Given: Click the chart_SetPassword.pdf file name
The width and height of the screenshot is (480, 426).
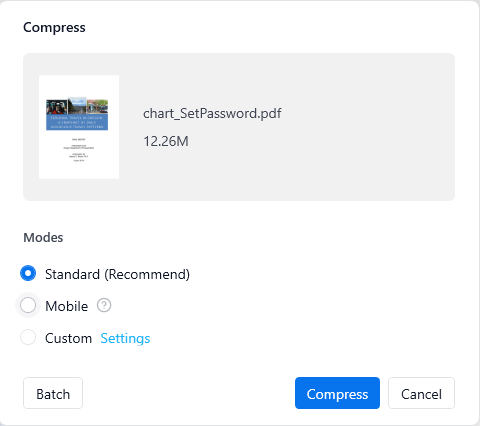Looking at the screenshot, I should click(x=212, y=113).
